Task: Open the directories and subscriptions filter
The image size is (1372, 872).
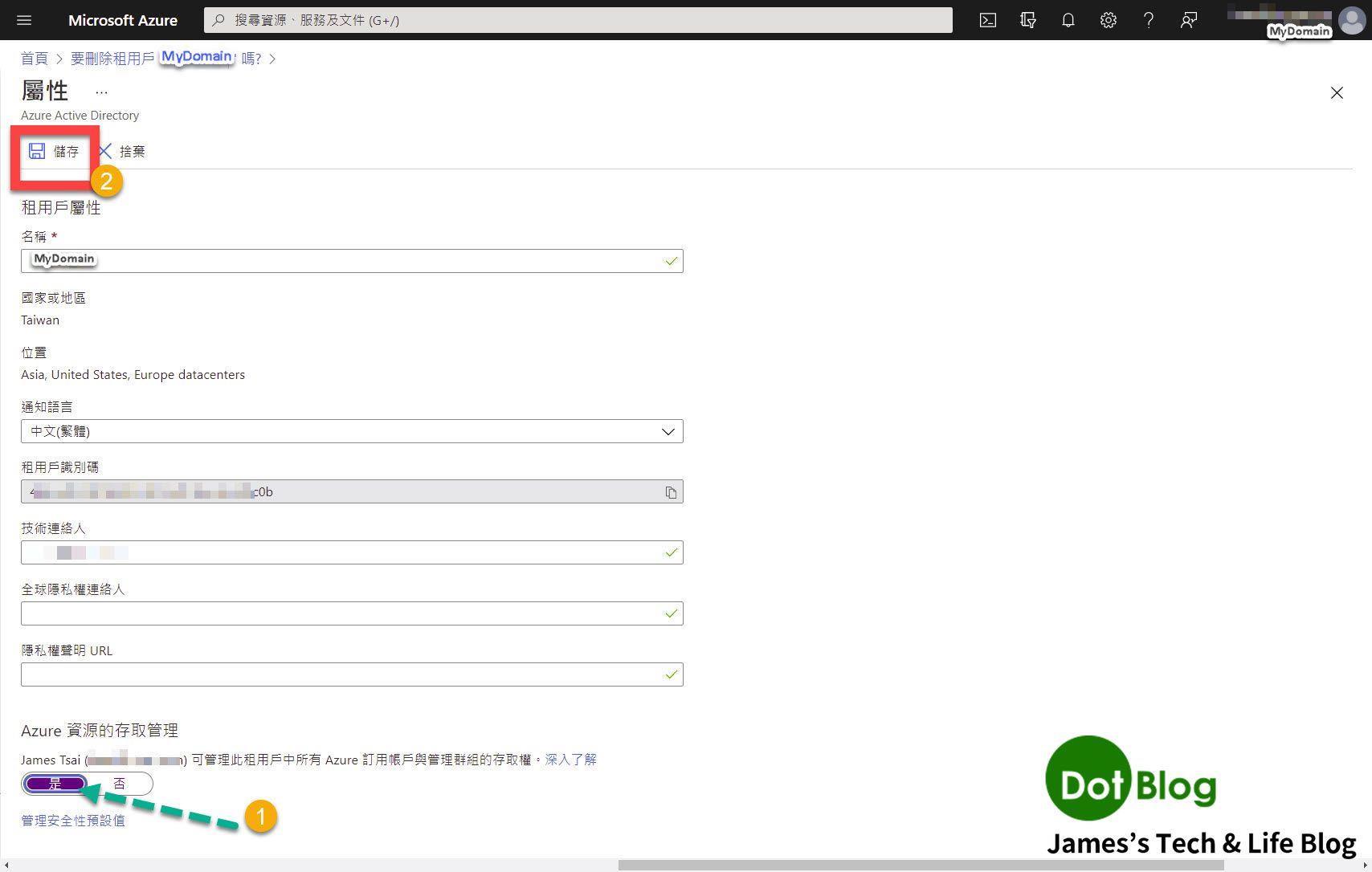Action: [1028, 20]
